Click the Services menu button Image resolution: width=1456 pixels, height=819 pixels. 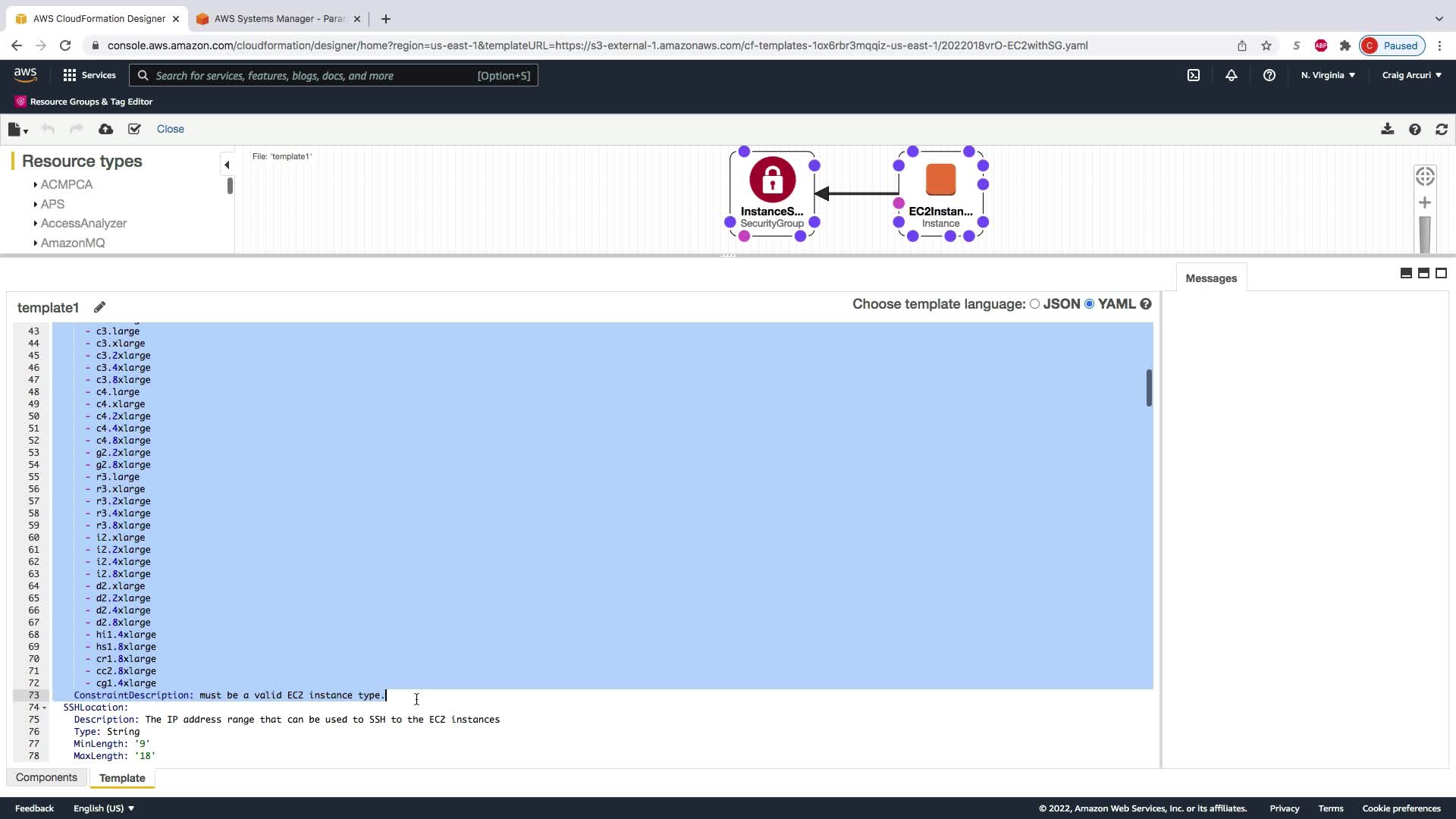(89, 75)
